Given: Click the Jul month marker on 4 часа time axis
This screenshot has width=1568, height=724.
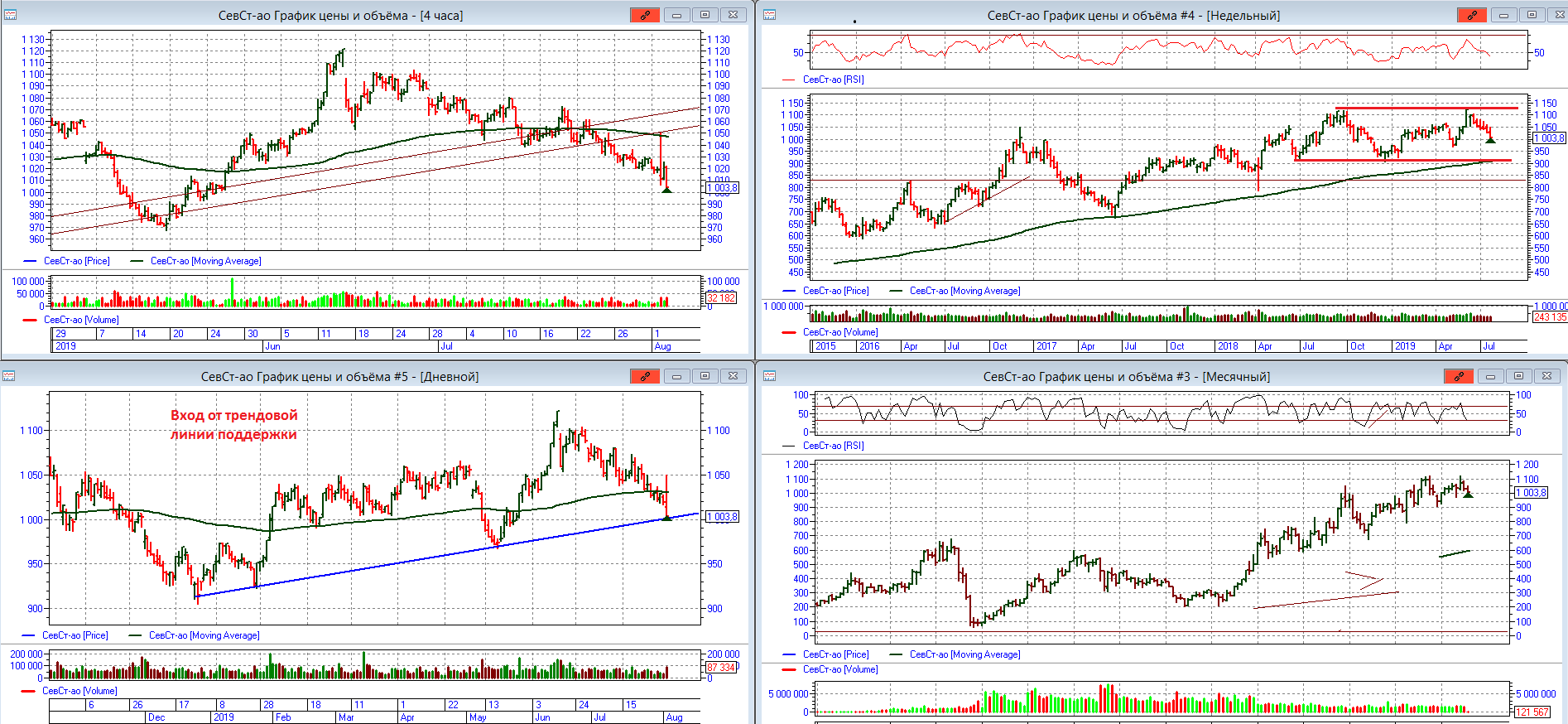Looking at the screenshot, I should (x=446, y=346).
